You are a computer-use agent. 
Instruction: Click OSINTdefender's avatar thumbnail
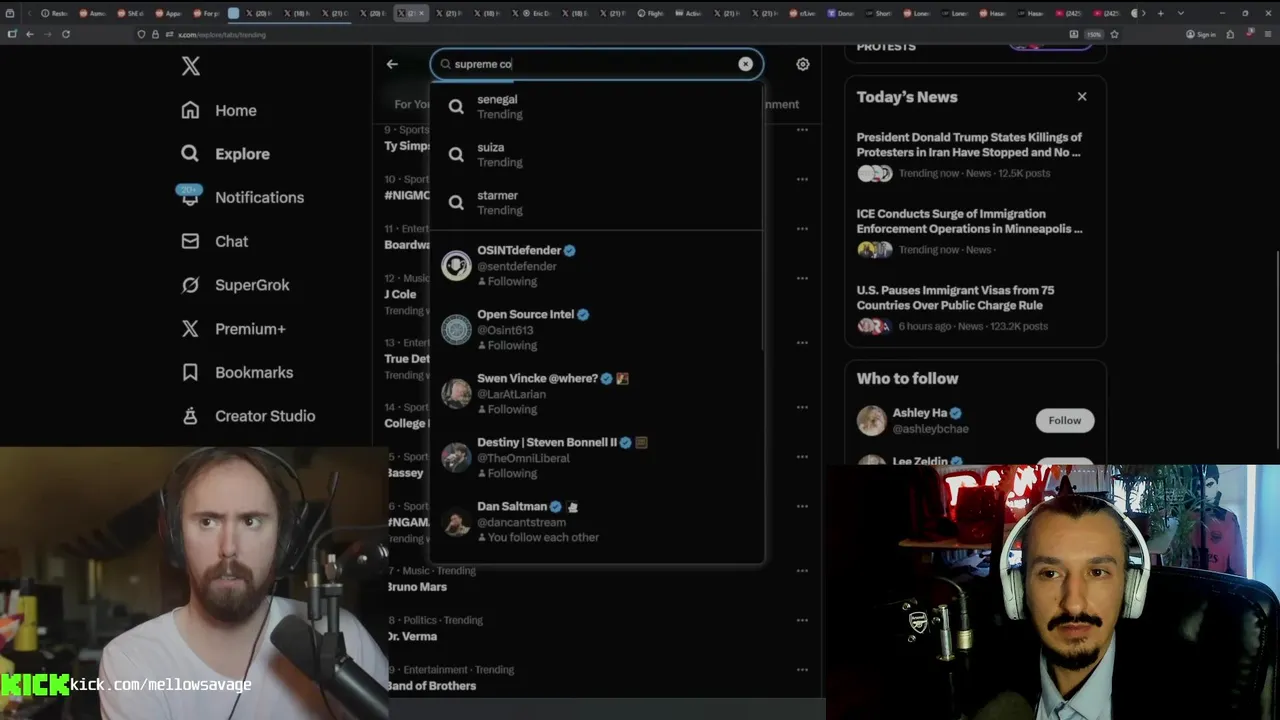pos(456,266)
